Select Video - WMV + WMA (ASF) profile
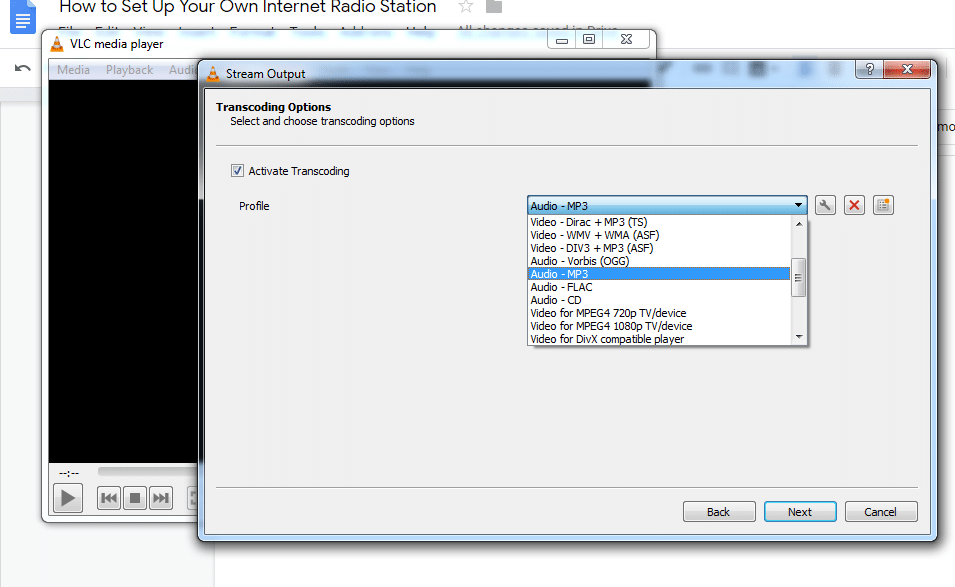Screen dimensions: 955x587 tap(658, 235)
